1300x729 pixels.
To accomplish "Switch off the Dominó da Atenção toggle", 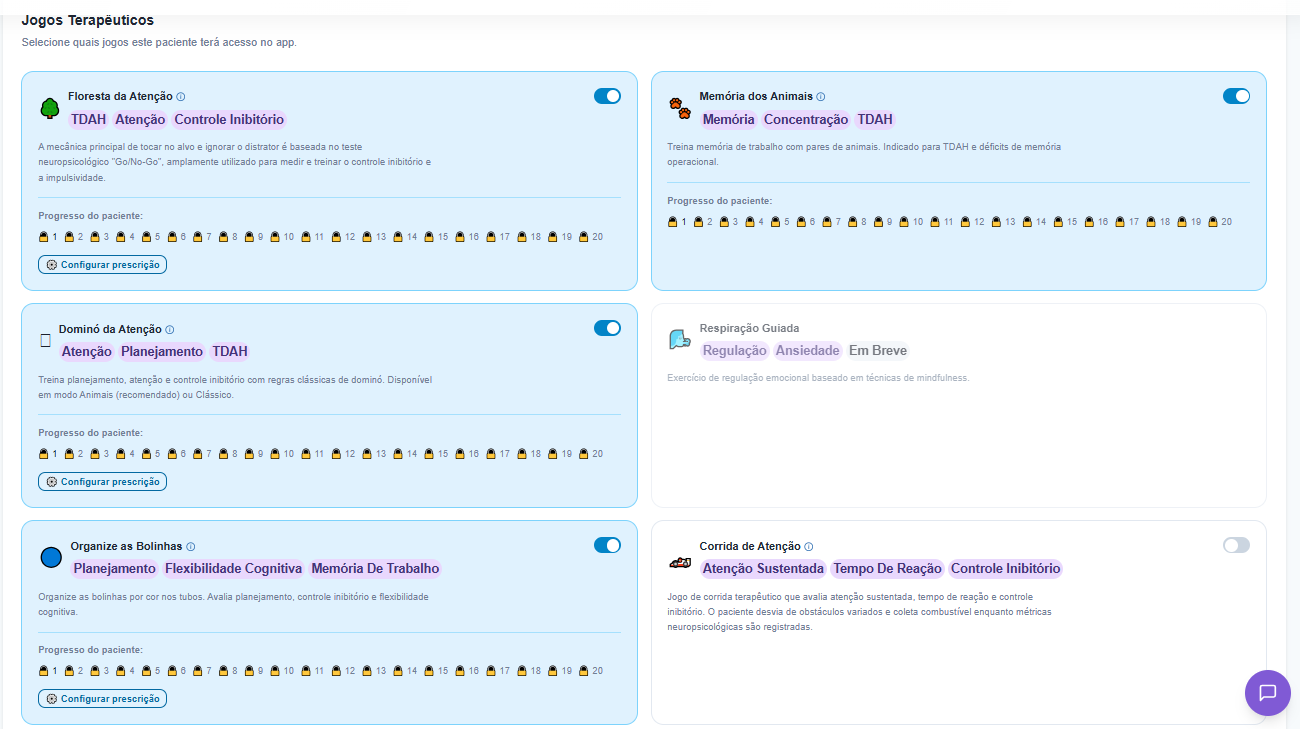I will 607,328.
